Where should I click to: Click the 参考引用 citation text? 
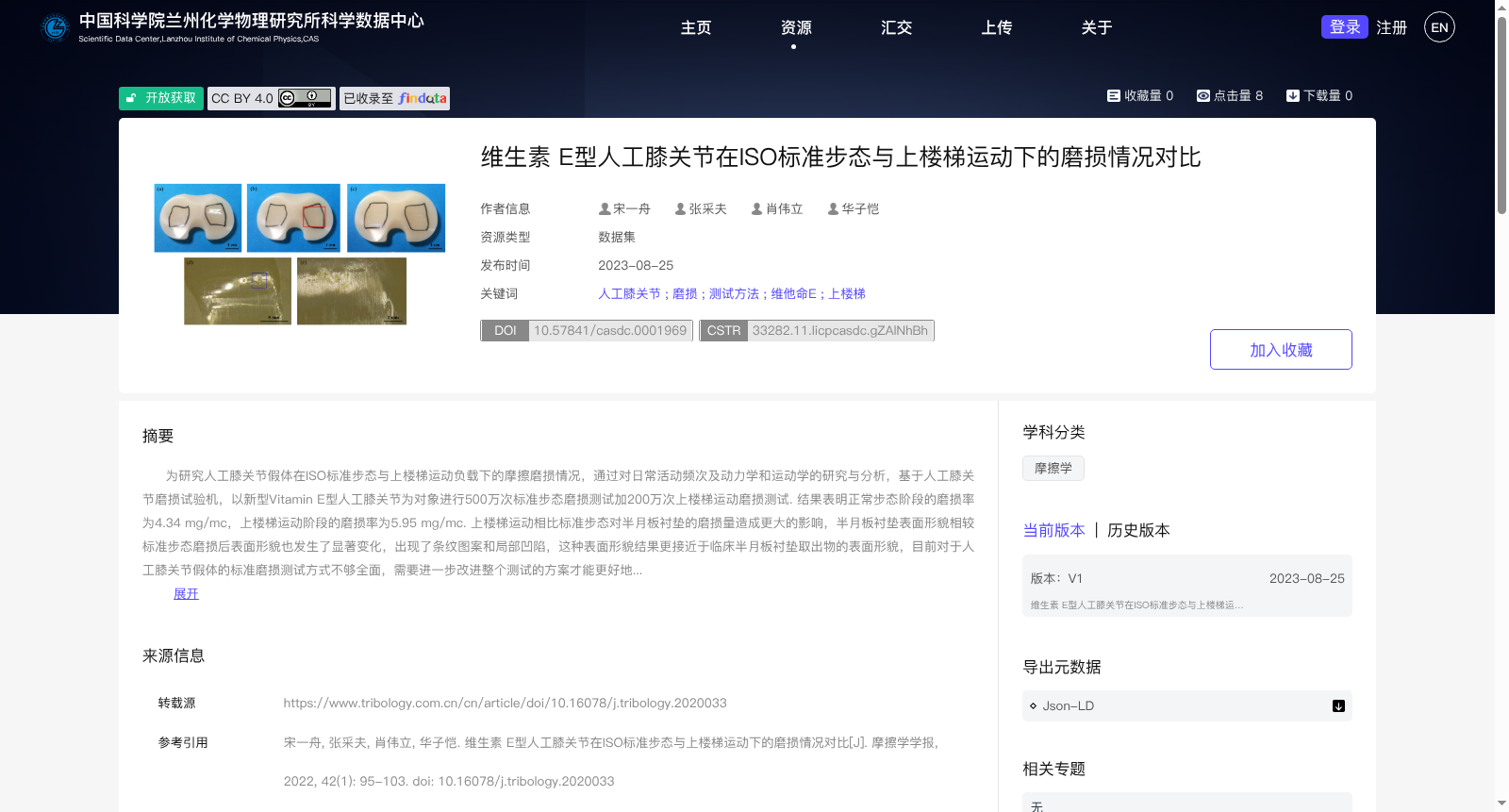point(611,761)
